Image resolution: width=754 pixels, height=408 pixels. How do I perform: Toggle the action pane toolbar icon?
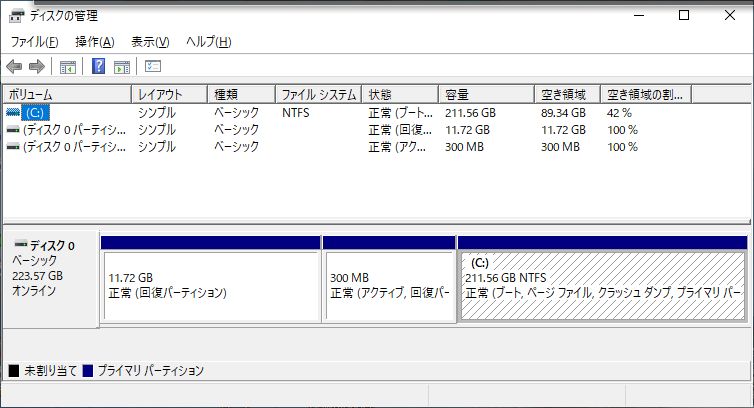[122, 66]
